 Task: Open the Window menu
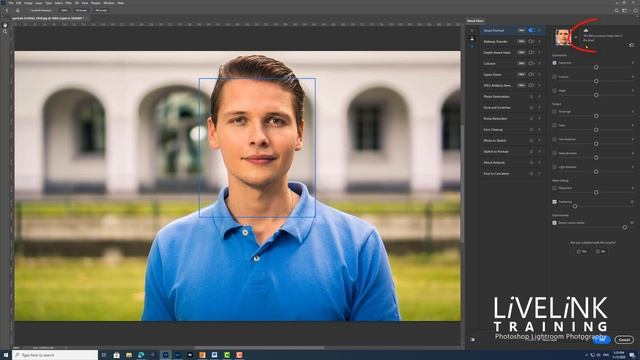[x=109, y=3]
